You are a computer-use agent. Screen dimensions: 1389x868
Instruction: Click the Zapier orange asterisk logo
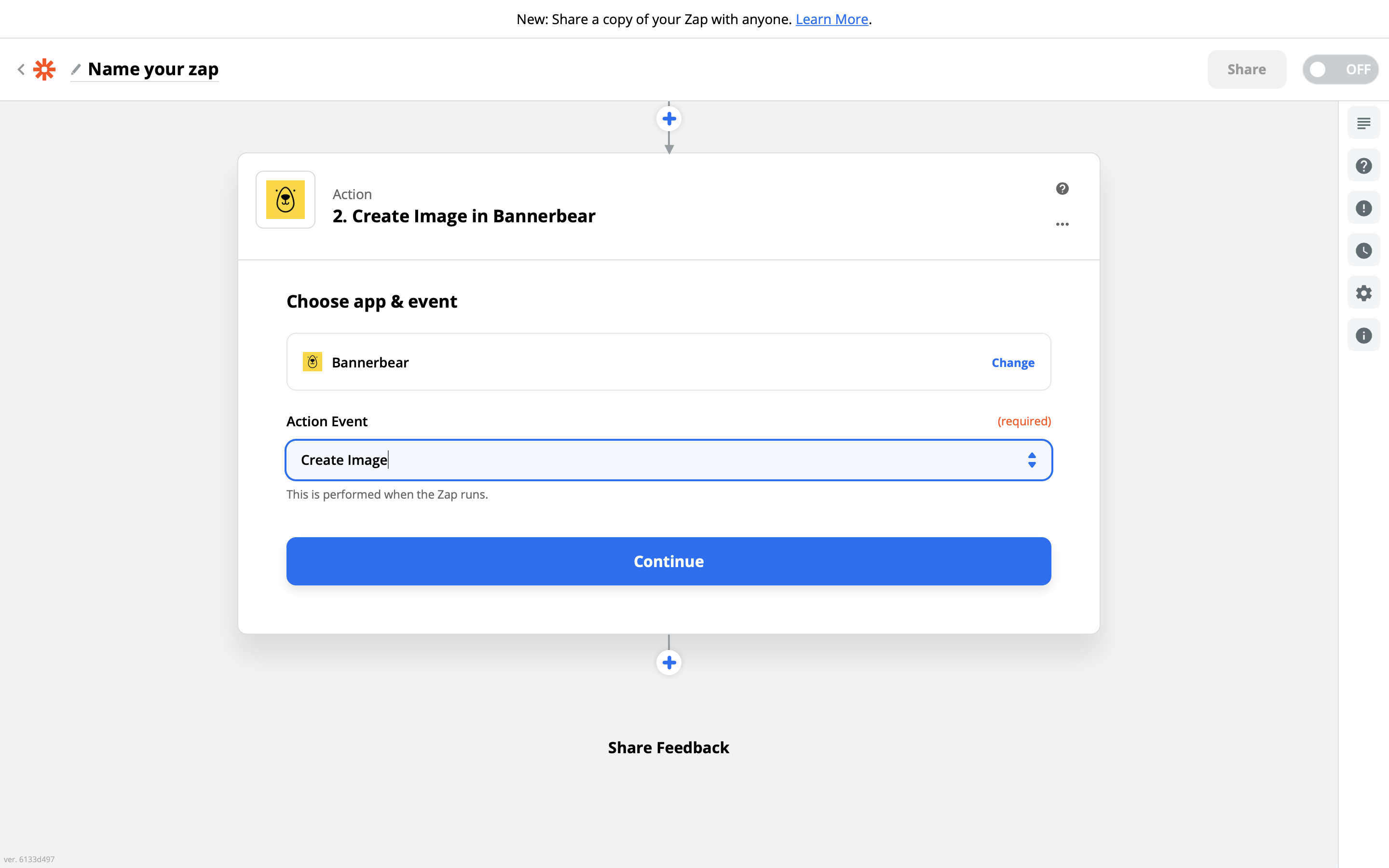coord(44,69)
